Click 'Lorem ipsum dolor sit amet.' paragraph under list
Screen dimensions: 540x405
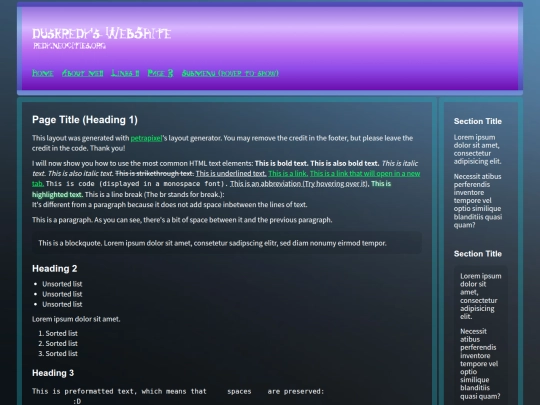tap(76, 319)
